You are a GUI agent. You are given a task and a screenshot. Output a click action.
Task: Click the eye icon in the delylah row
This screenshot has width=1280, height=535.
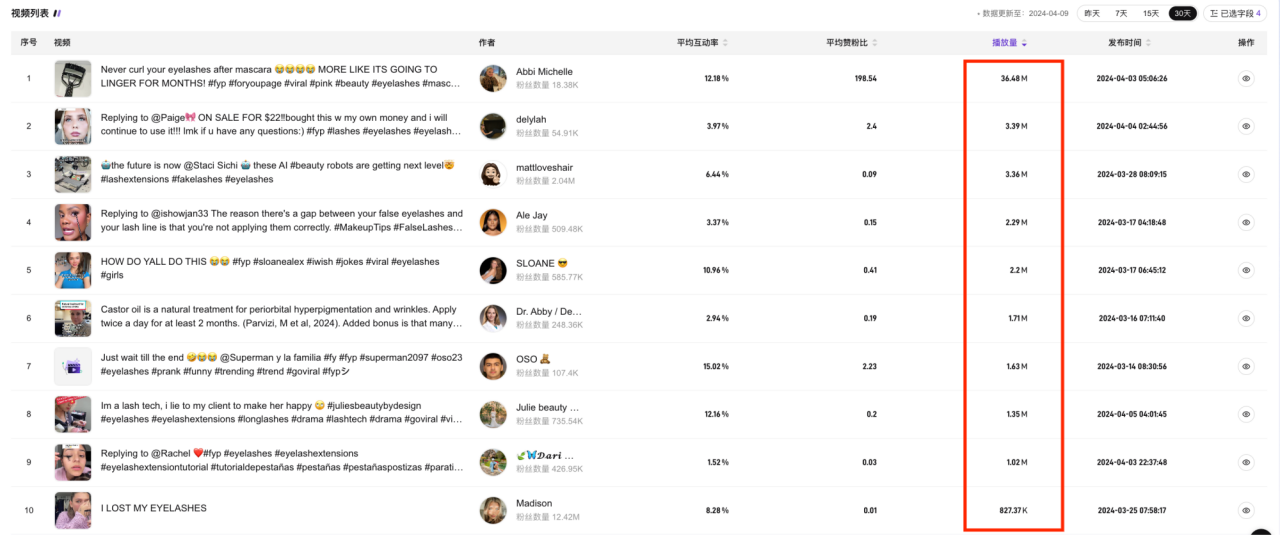(x=1246, y=126)
